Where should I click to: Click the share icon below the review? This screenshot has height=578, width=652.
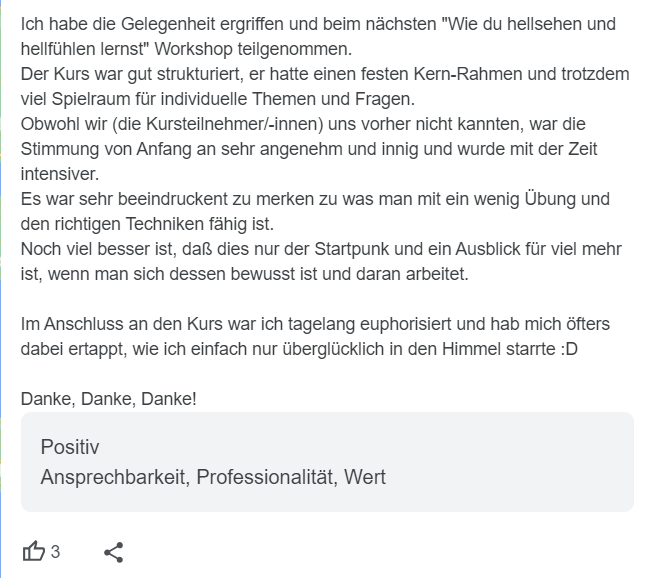click(114, 552)
